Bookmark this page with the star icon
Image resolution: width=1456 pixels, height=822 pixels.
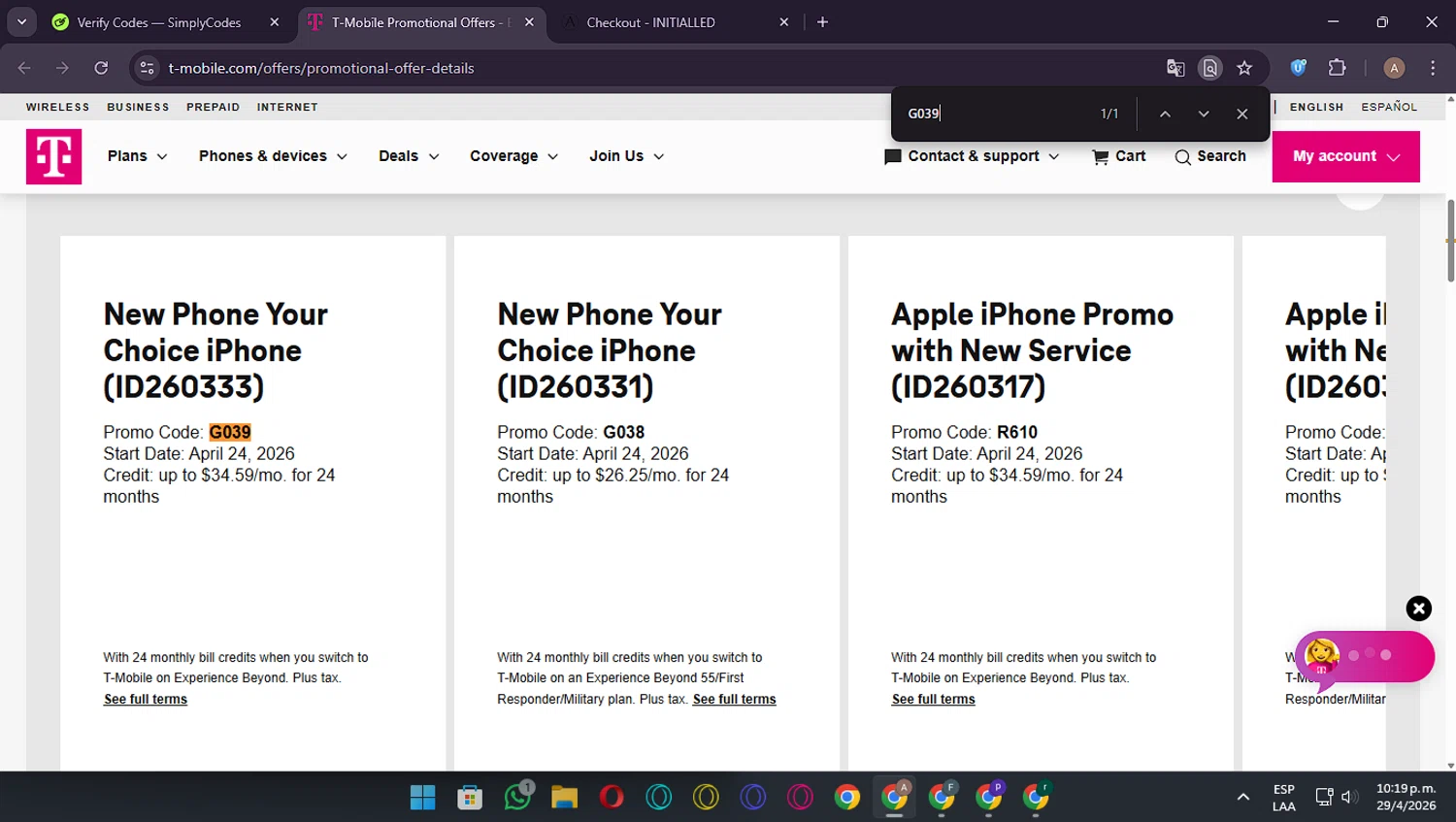tap(1244, 68)
